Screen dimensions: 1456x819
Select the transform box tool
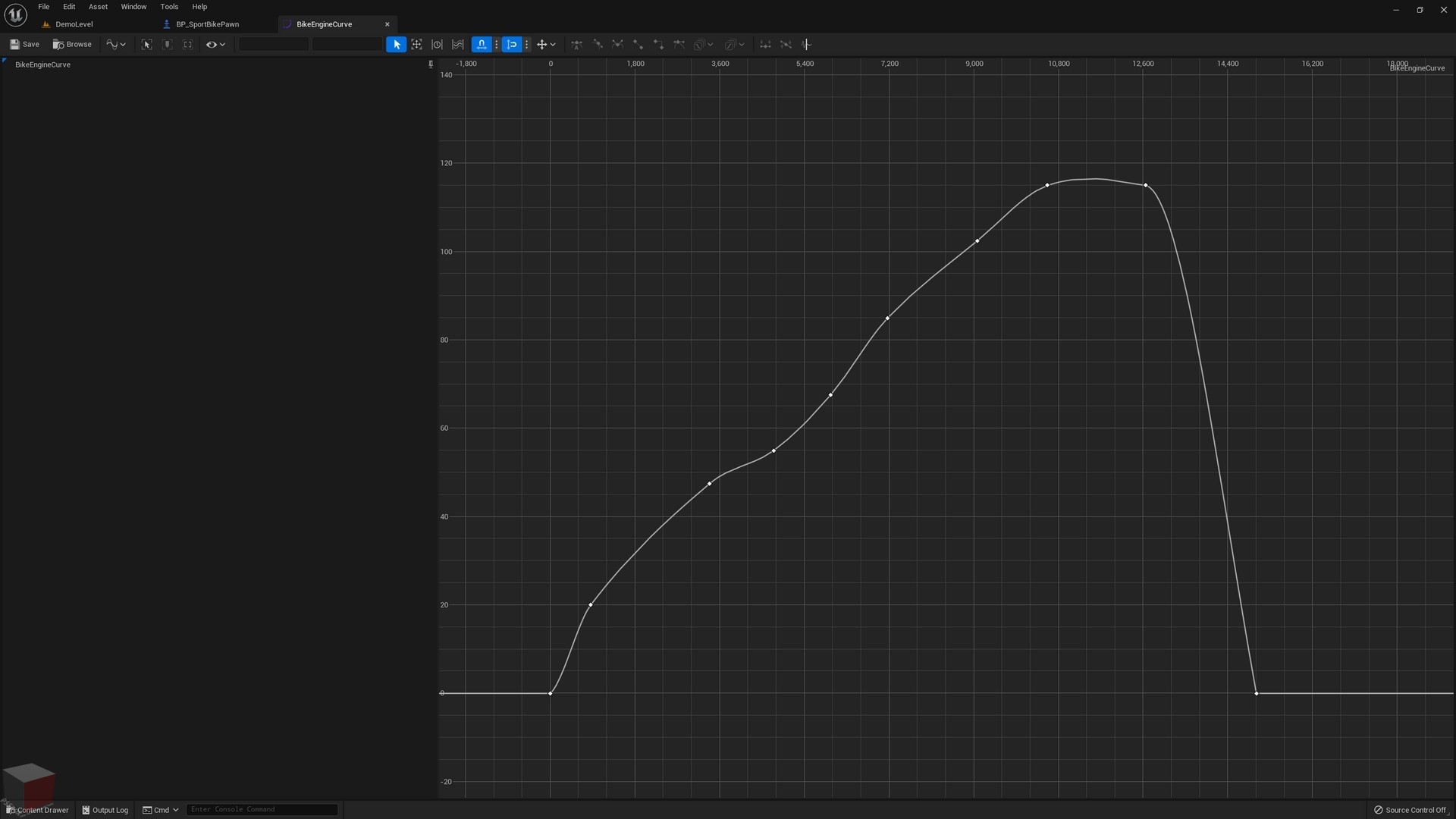pos(416,45)
